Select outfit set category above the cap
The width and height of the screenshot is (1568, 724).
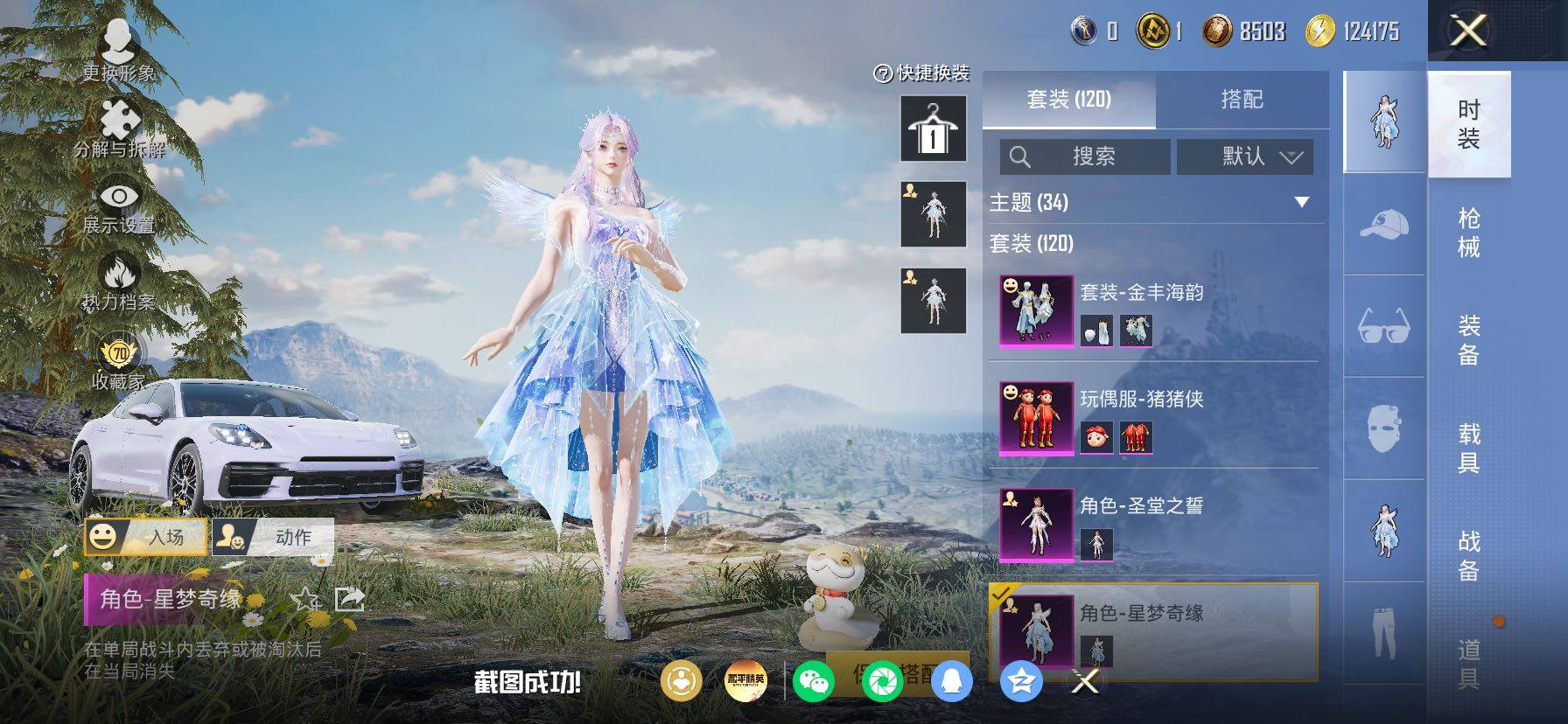click(x=1384, y=122)
